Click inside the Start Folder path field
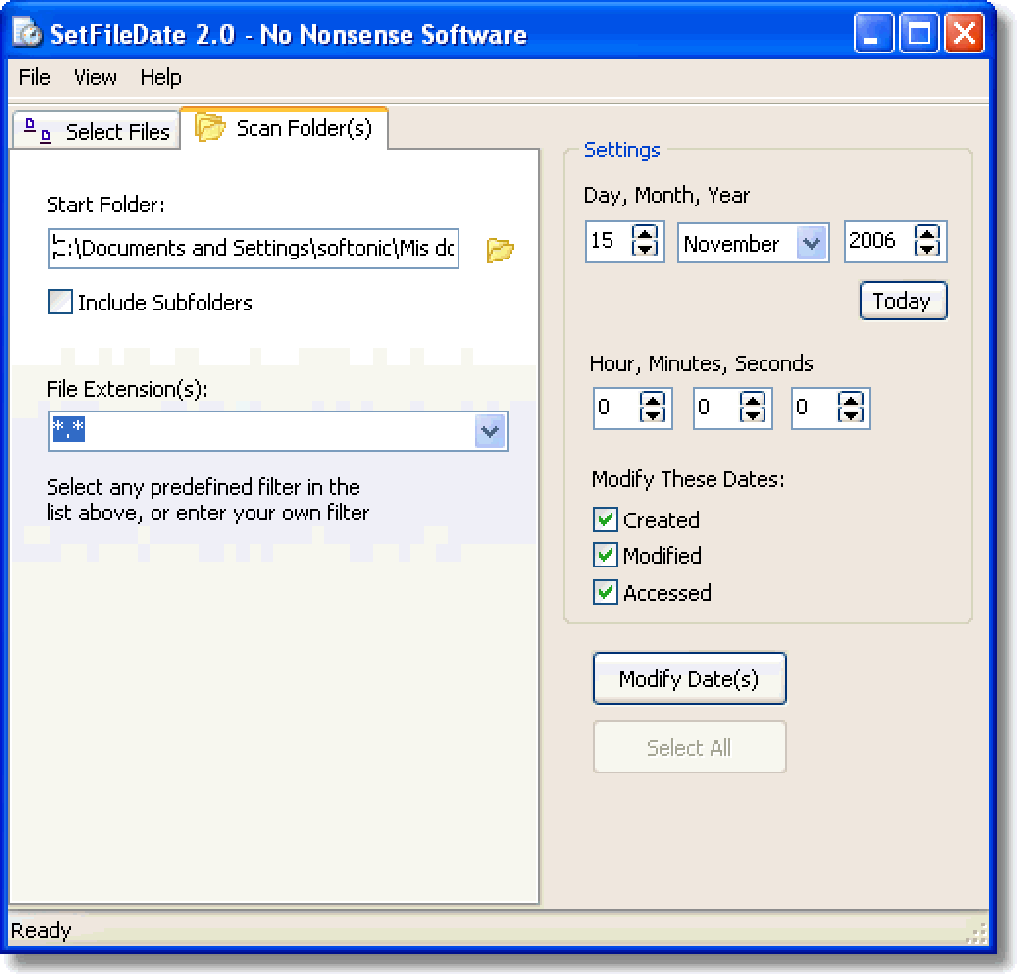Viewport: 1020px width, 977px height. [254, 248]
